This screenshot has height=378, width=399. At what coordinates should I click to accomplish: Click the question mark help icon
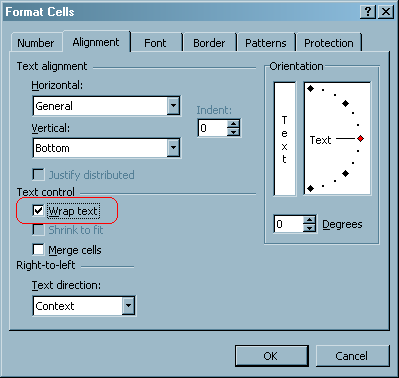coord(368,12)
